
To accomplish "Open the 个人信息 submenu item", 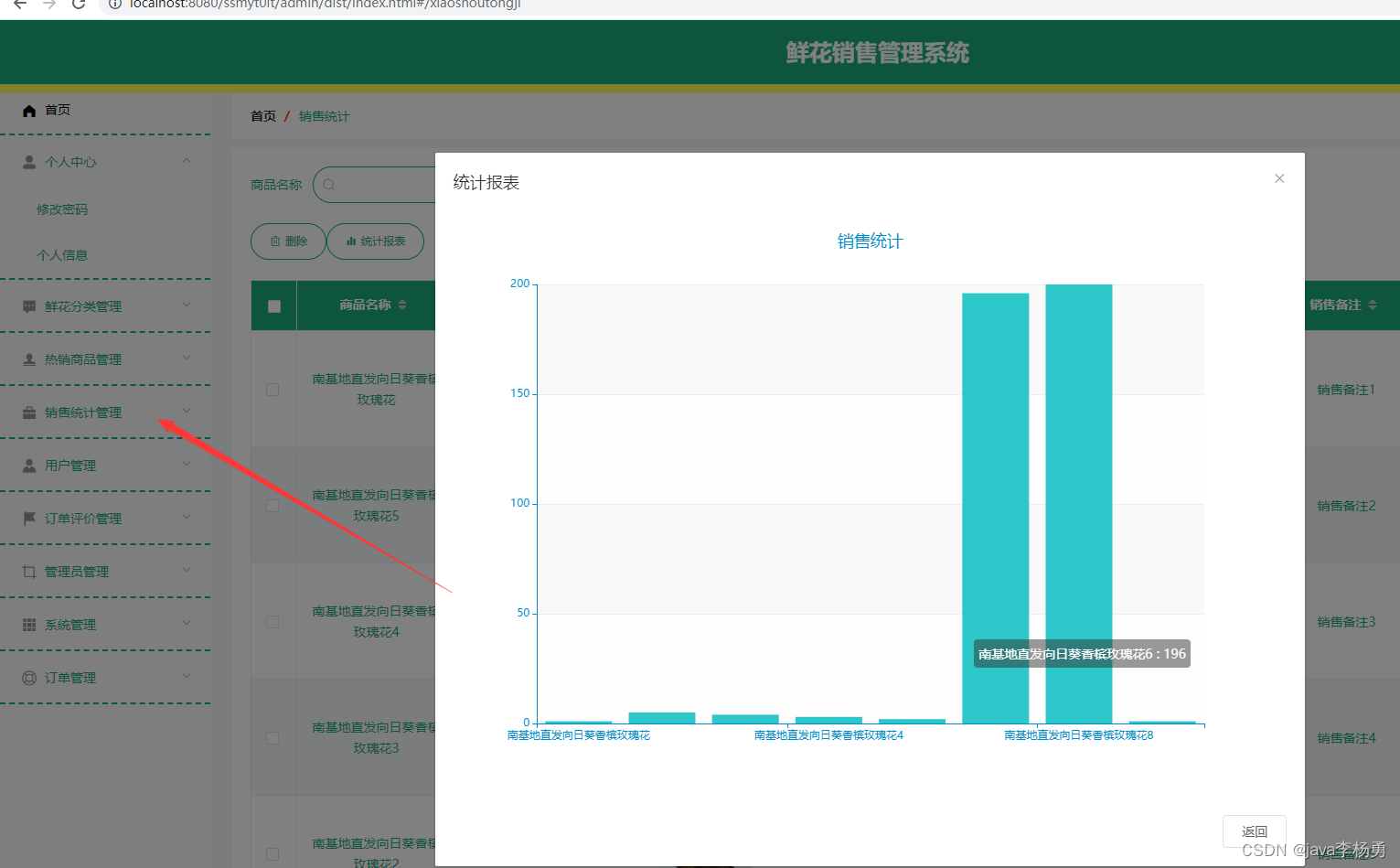I will (62, 255).
